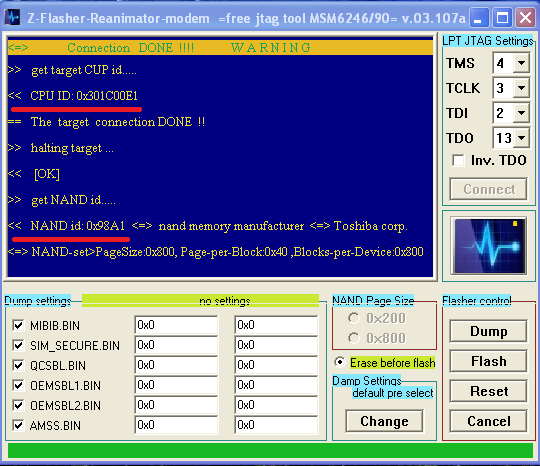540x466 pixels.
Task: Select the 0x200 NAND page size
Action: (354, 318)
